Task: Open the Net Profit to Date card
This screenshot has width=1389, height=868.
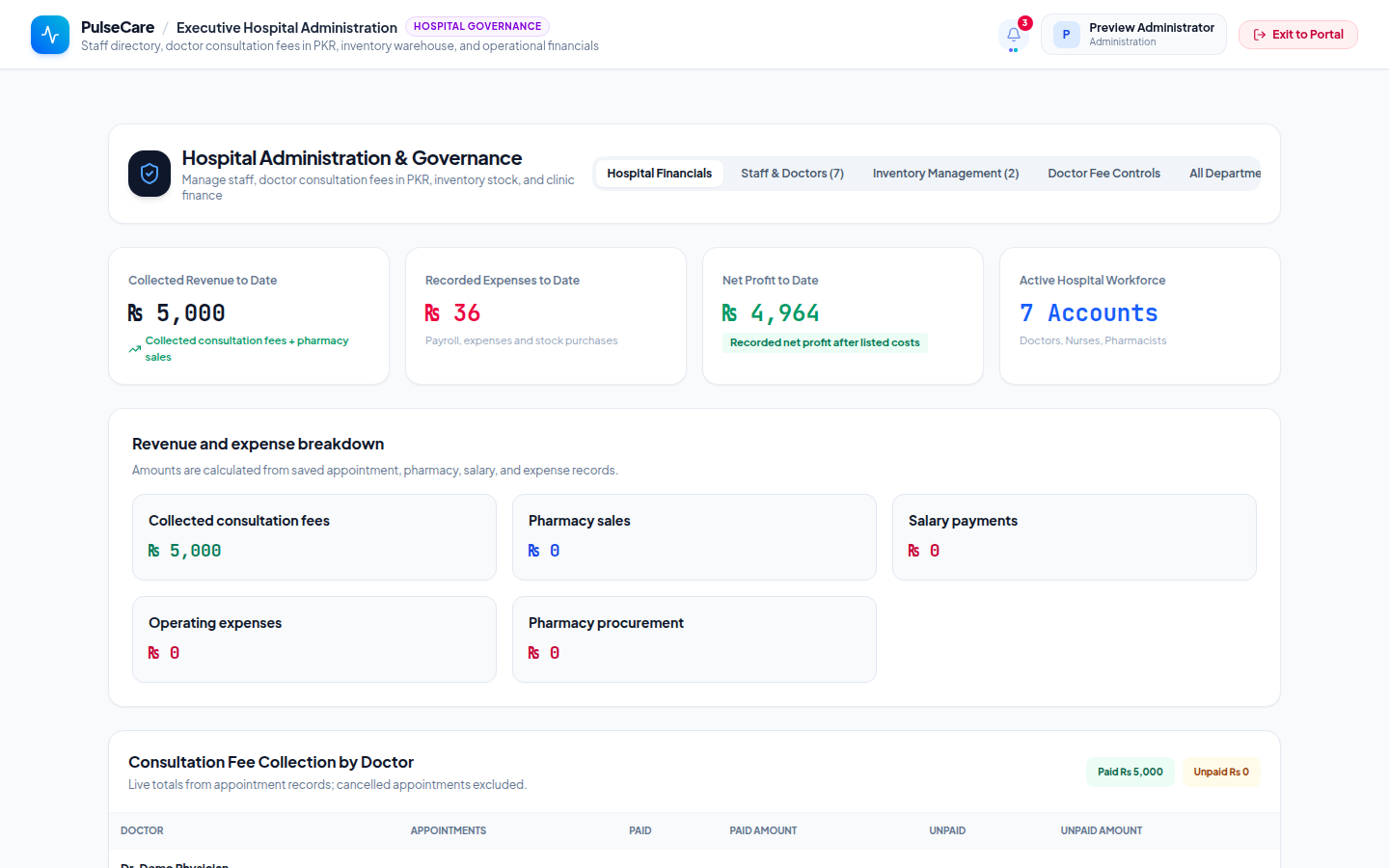Action: [x=843, y=316]
